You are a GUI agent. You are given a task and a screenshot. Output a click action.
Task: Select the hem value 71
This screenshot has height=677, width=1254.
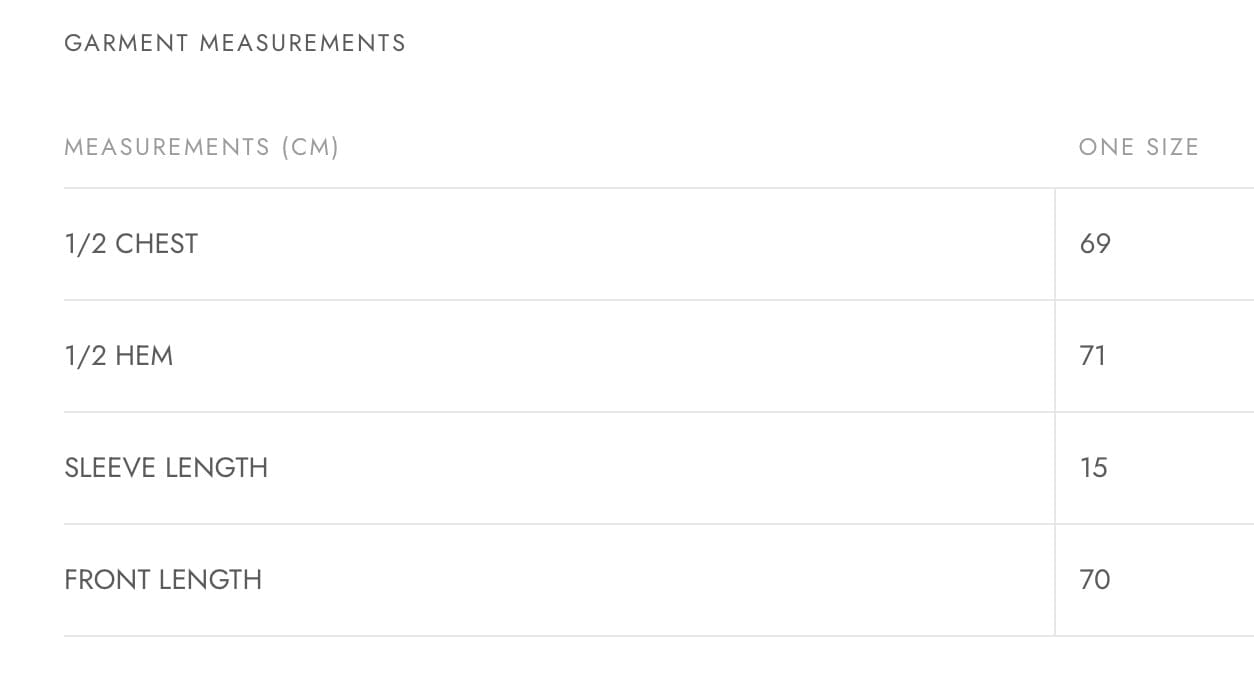point(1093,356)
